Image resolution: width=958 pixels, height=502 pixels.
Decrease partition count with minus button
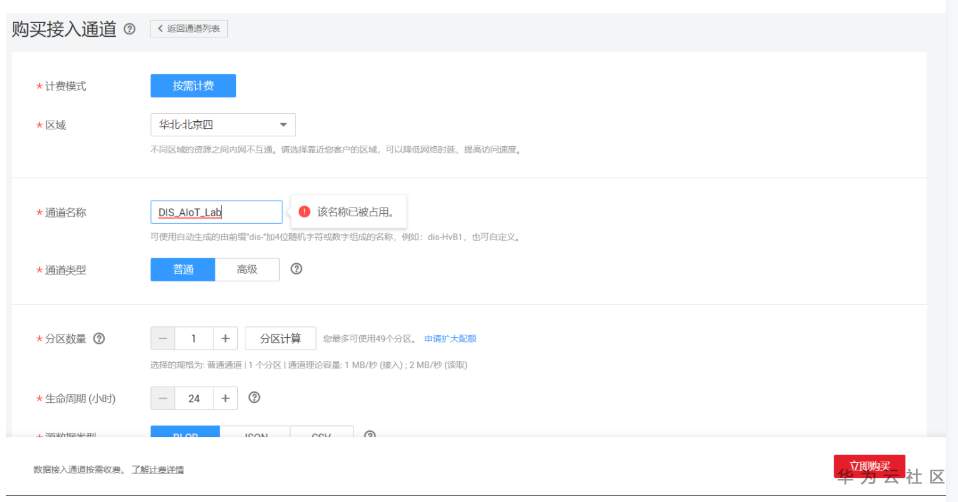click(x=163, y=338)
